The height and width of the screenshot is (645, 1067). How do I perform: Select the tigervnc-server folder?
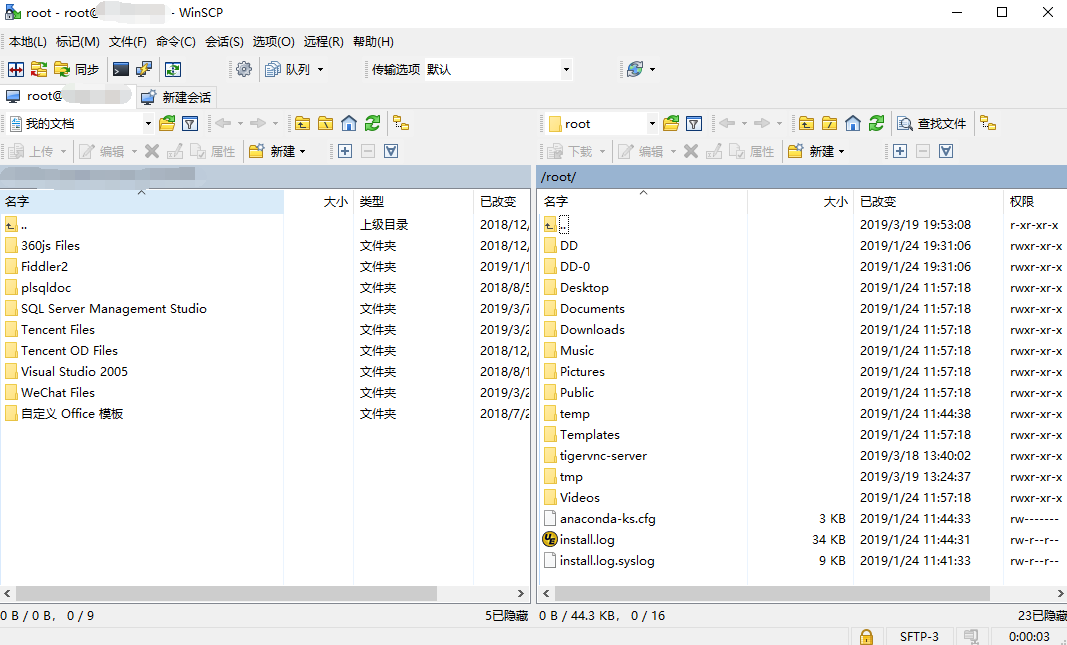[603, 455]
